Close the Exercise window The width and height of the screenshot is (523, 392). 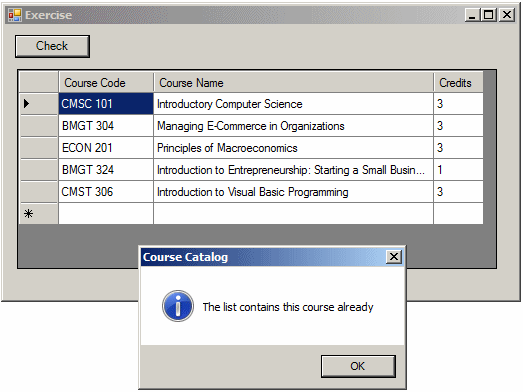click(507, 15)
